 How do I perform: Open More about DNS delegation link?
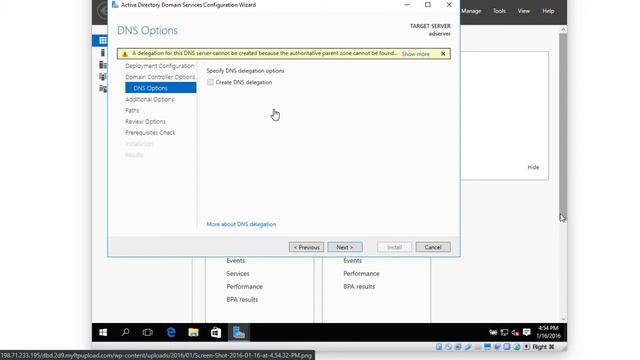click(241, 224)
